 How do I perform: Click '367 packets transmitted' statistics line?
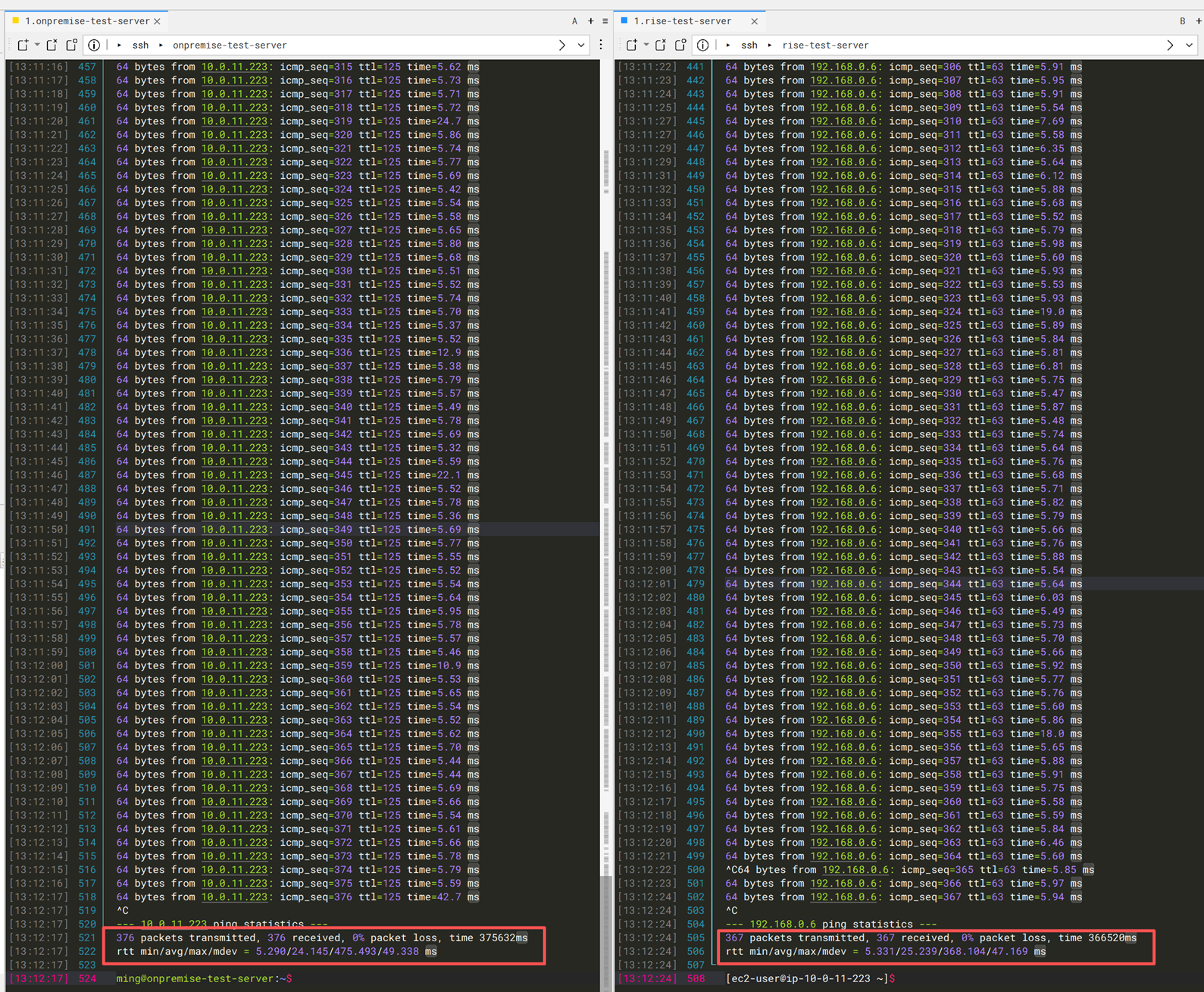click(931, 938)
